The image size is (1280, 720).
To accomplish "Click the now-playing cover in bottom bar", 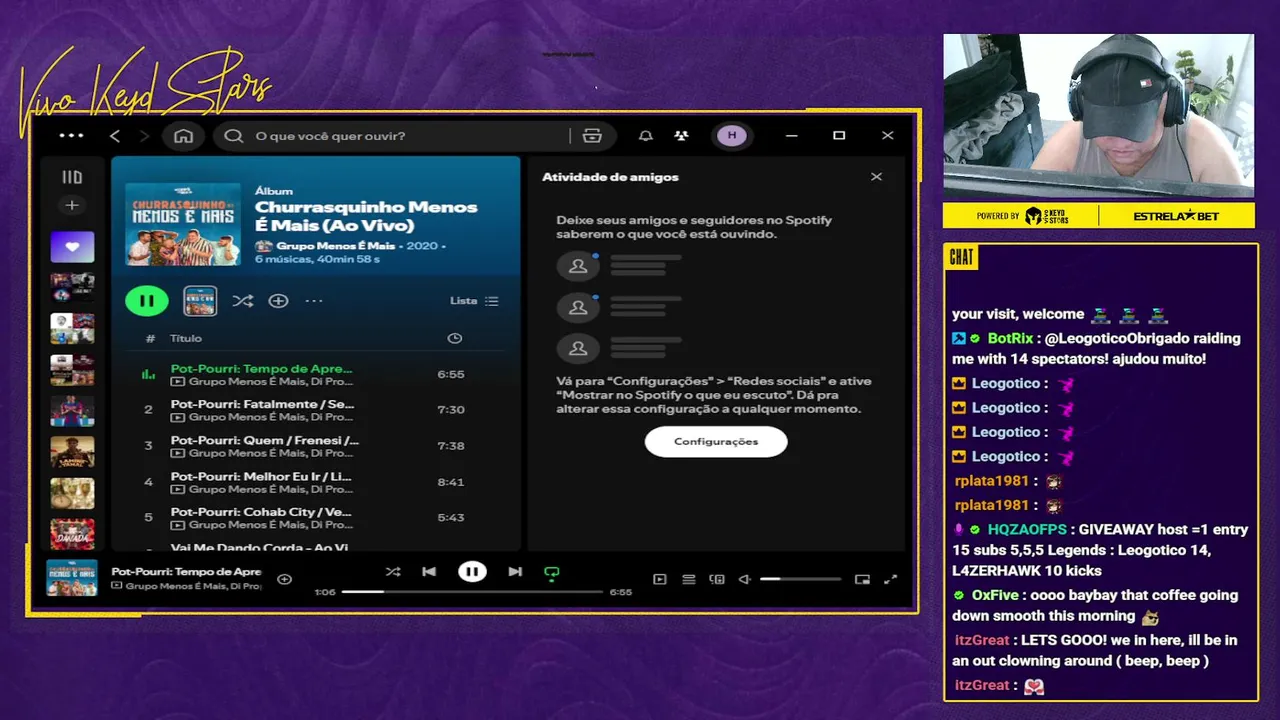I will tap(72, 578).
